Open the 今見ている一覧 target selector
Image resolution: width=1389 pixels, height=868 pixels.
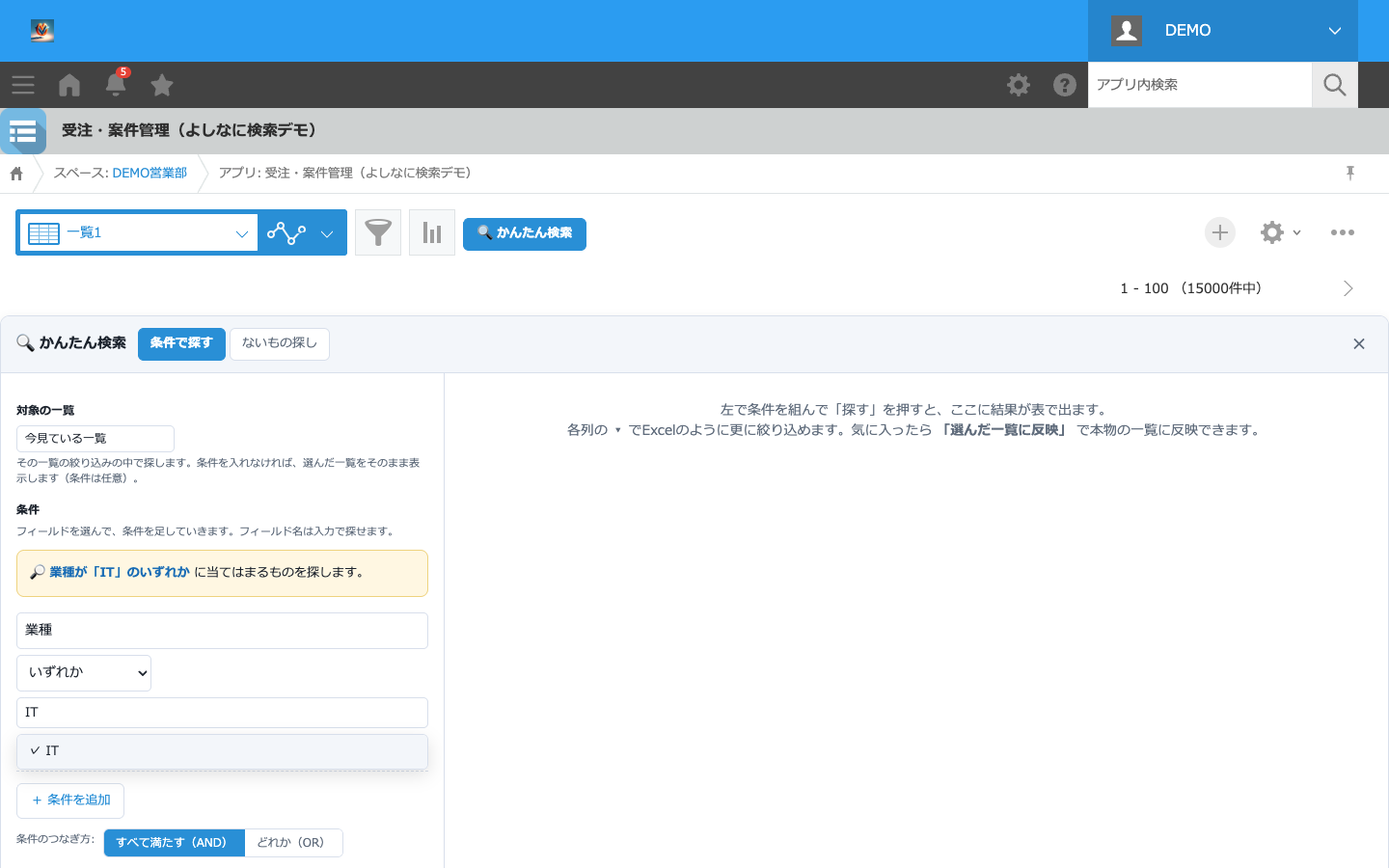95,439
